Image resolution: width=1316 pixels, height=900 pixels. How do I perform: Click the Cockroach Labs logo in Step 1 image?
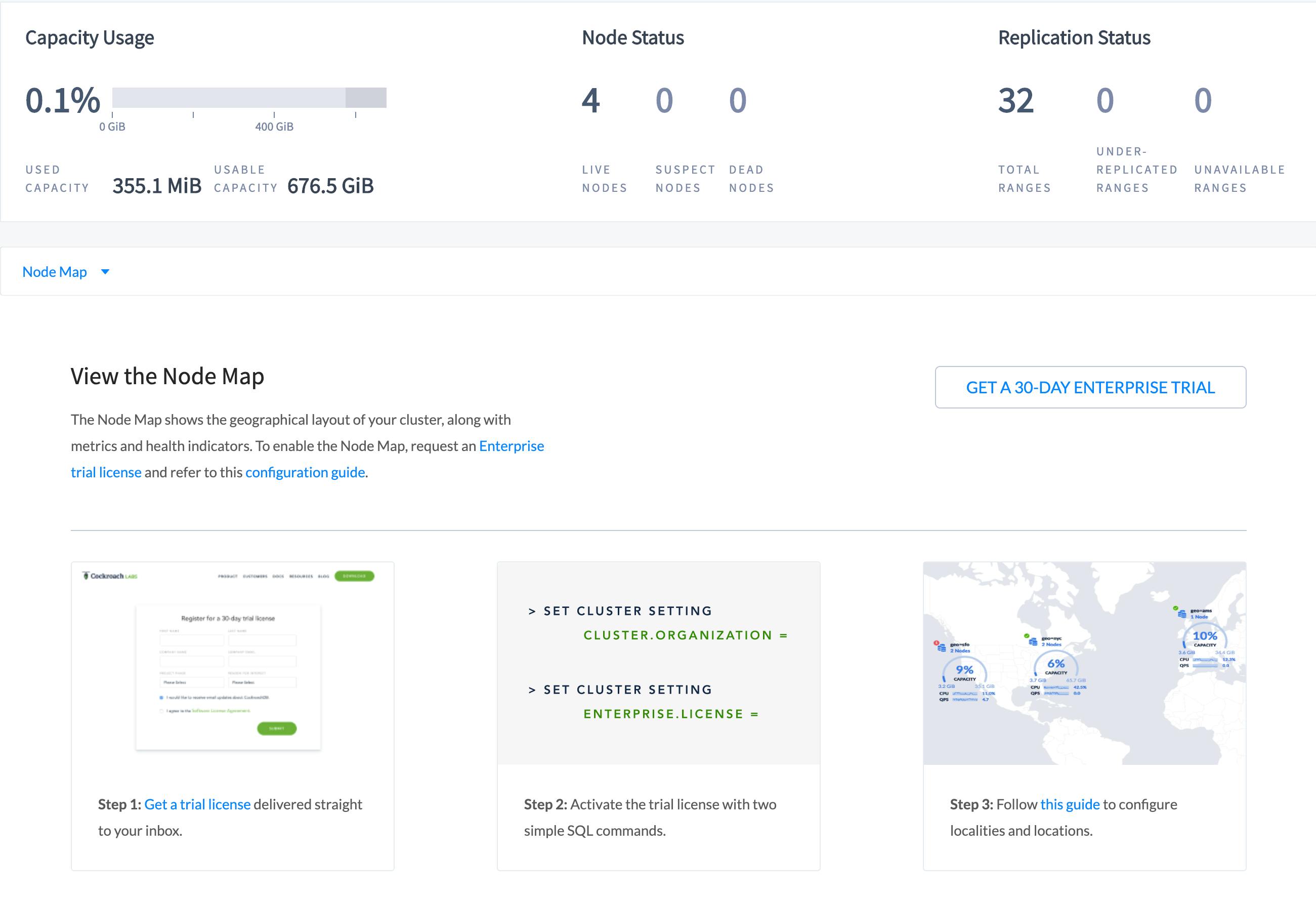pos(110,576)
